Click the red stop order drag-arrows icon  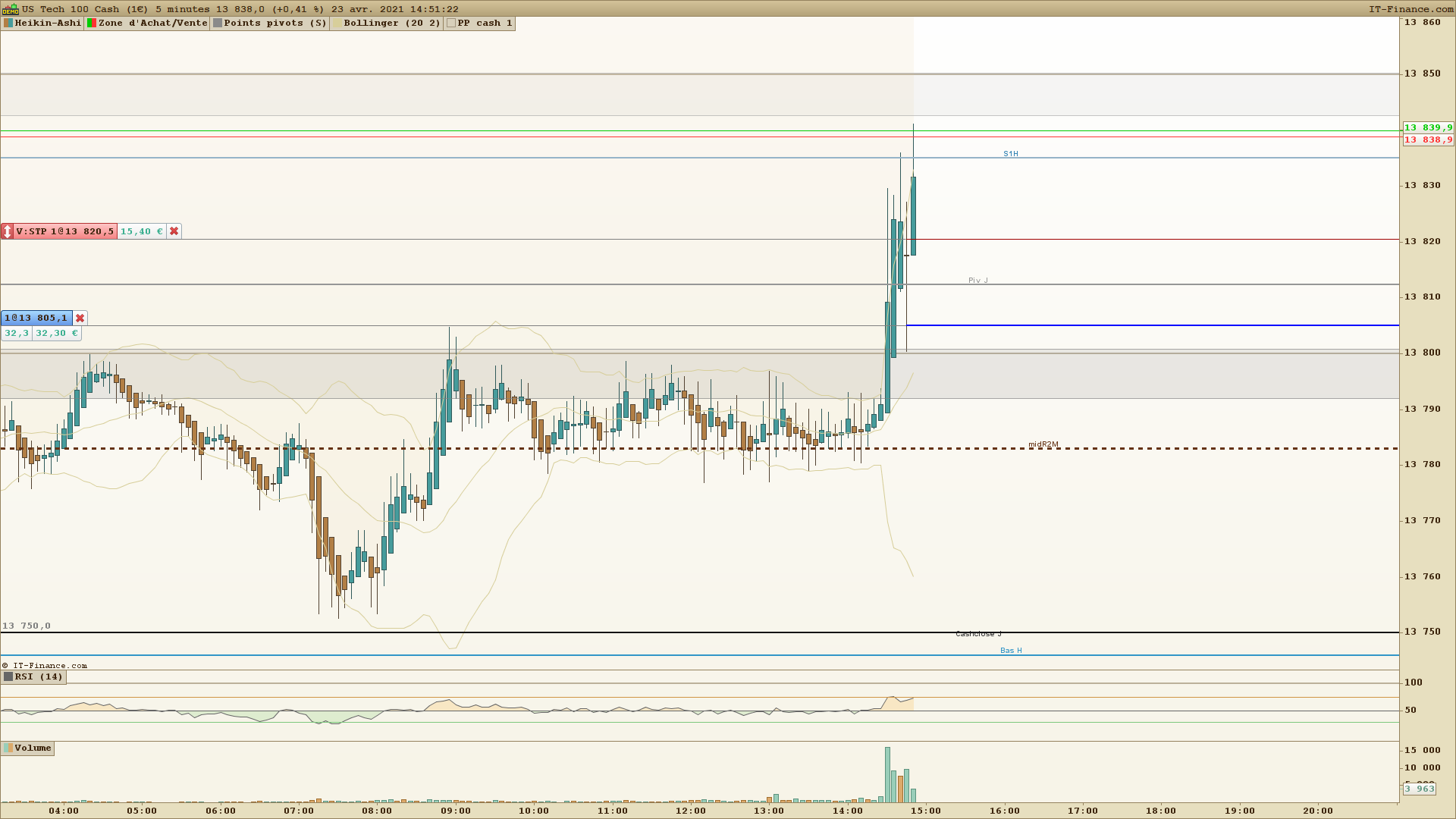pyautogui.click(x=7, y=231)
